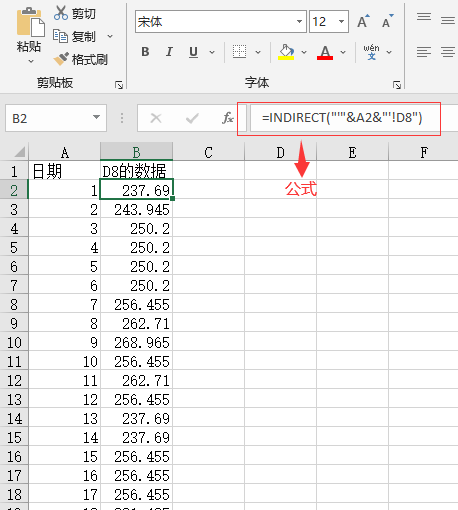Click cell with D8的数据 header

(136, 171)
